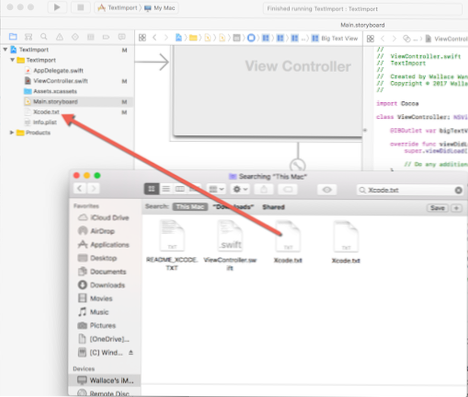Show the Test navigator diamond icon
Image resolution: width=468 pixels, height=397 pixels.
tap(75, 37)
